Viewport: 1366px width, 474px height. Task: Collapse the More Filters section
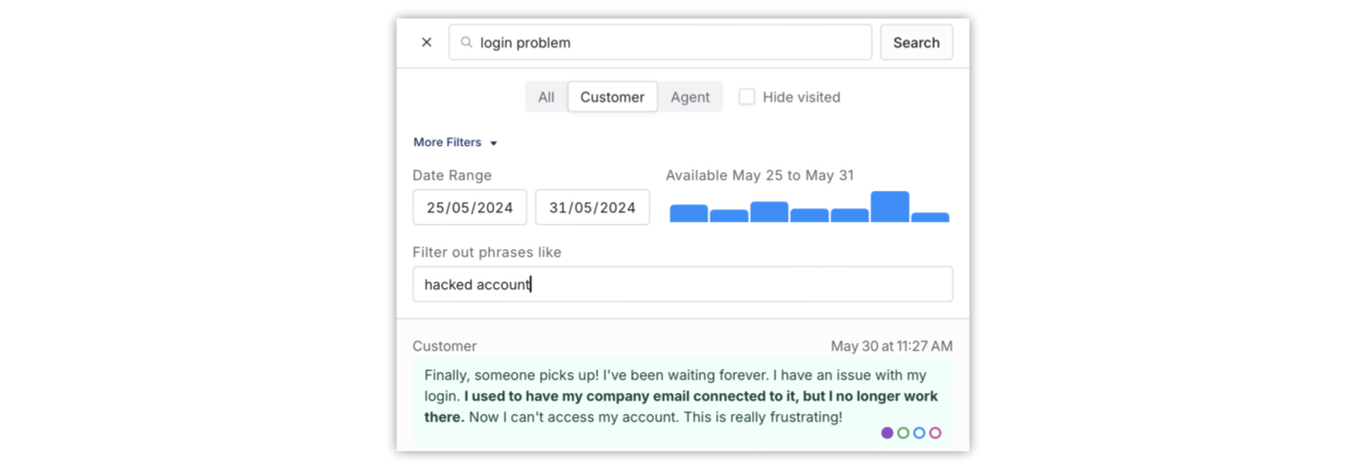coord(455,142)
